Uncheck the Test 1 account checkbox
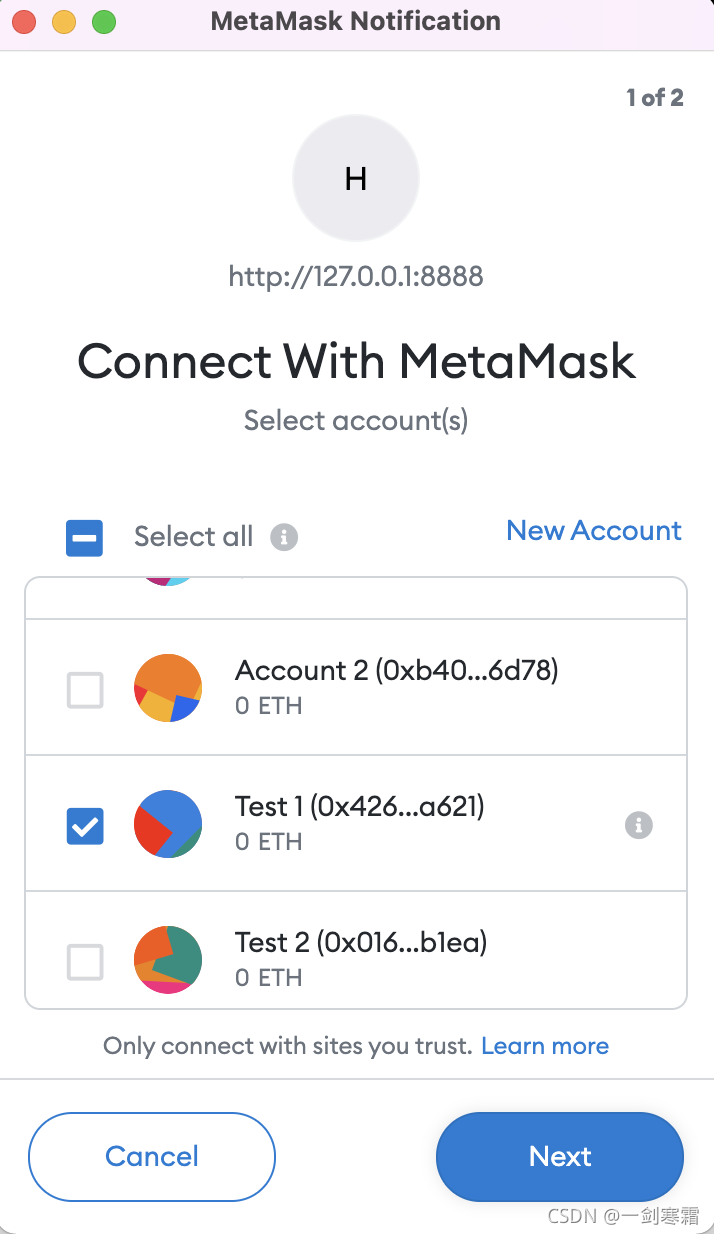This screenshot has width=714, height=1234. 85,826
